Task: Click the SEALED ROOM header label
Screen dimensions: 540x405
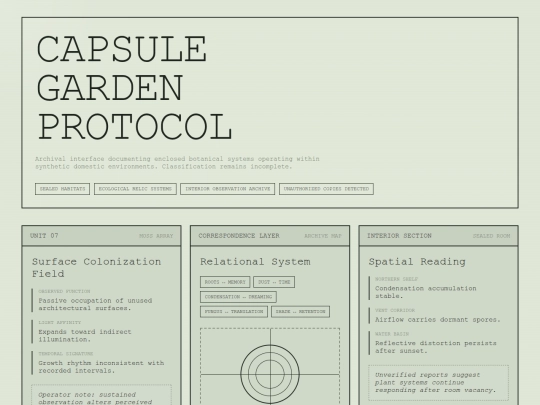Action: [x=491, y=236]
